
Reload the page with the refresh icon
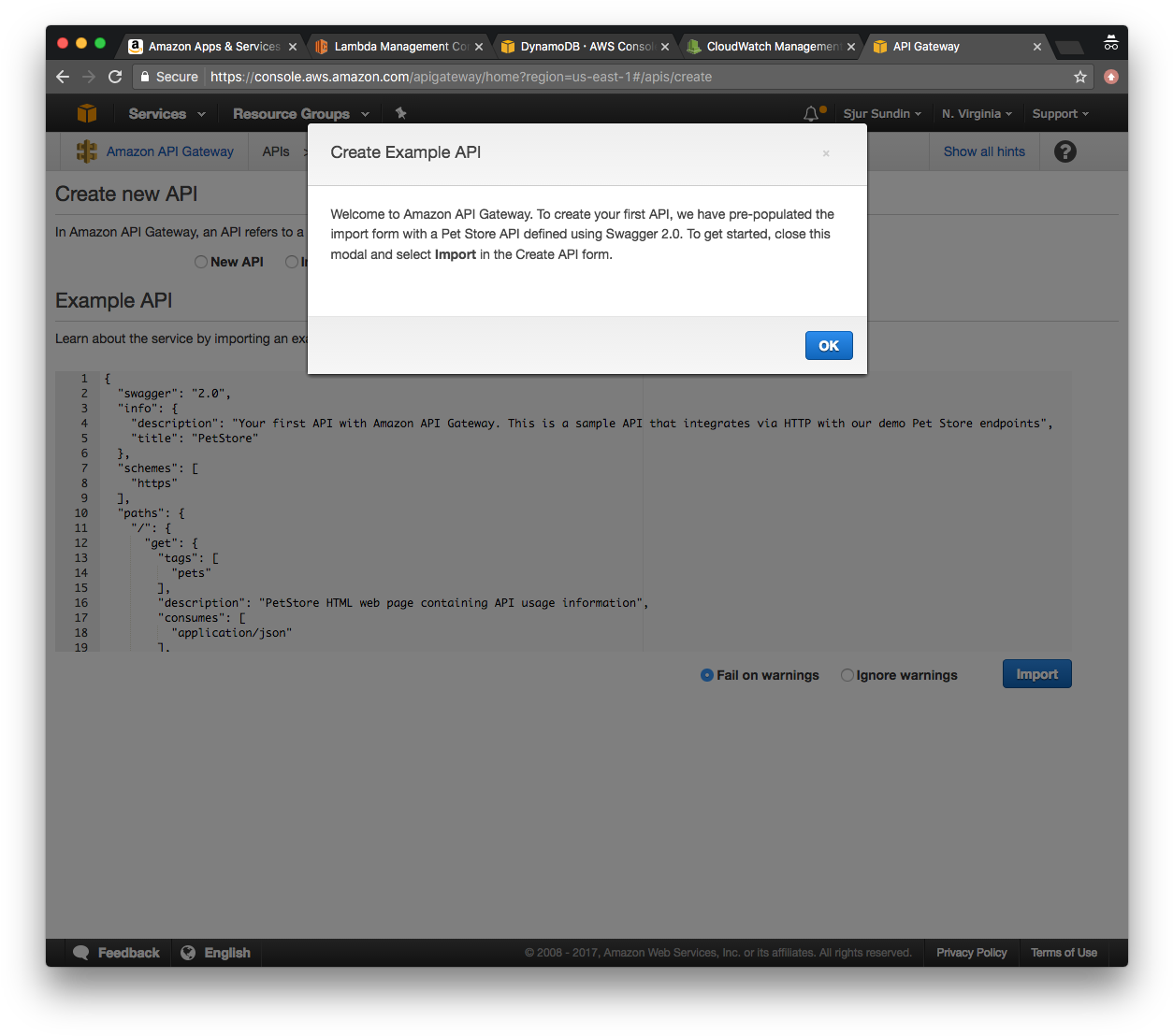point(114,77)
